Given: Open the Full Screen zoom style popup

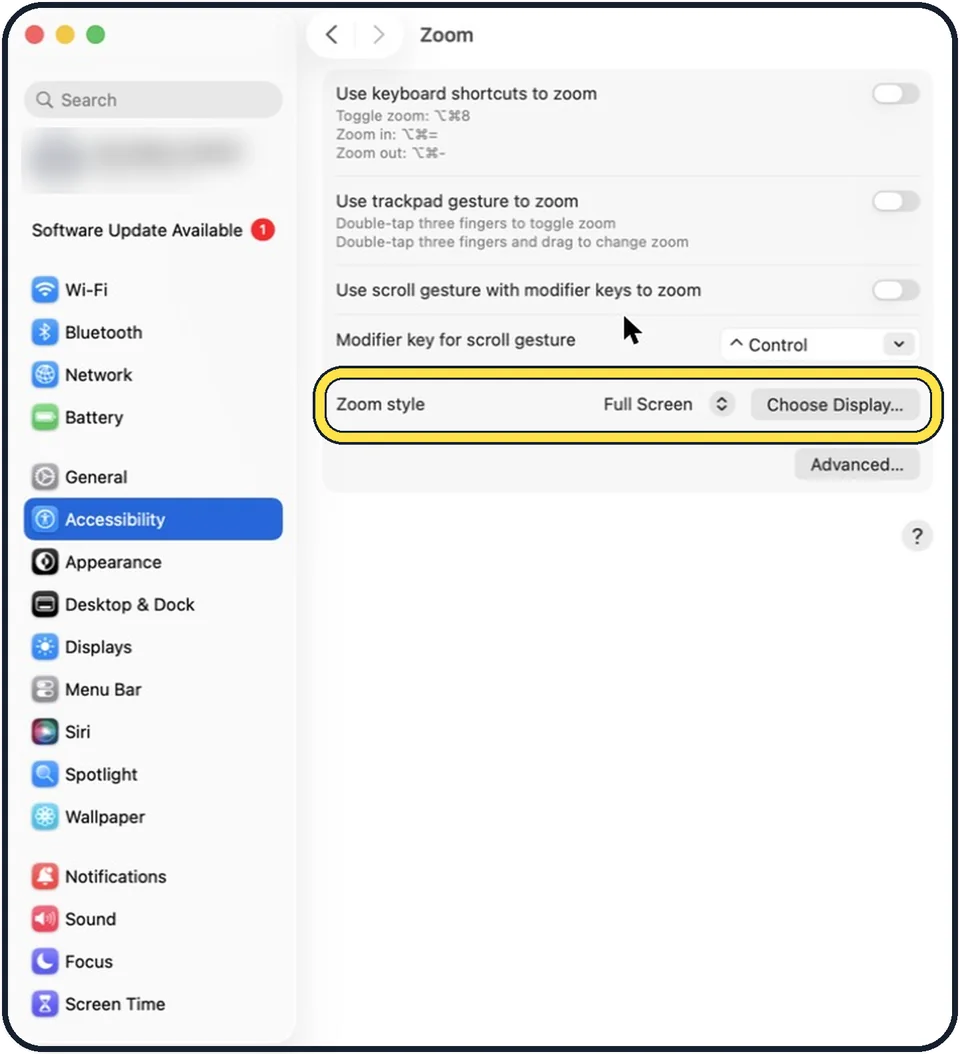Looking at the screenshot, I should (x=668, y=405).
